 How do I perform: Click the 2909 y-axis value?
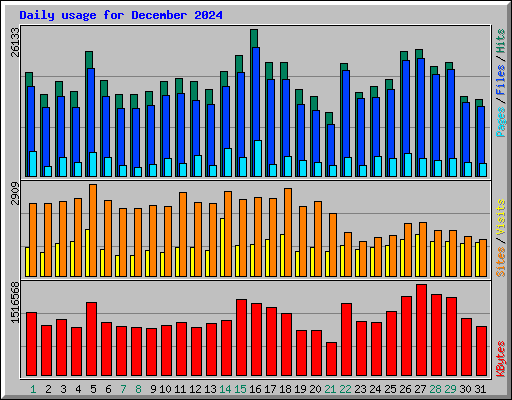15,193
